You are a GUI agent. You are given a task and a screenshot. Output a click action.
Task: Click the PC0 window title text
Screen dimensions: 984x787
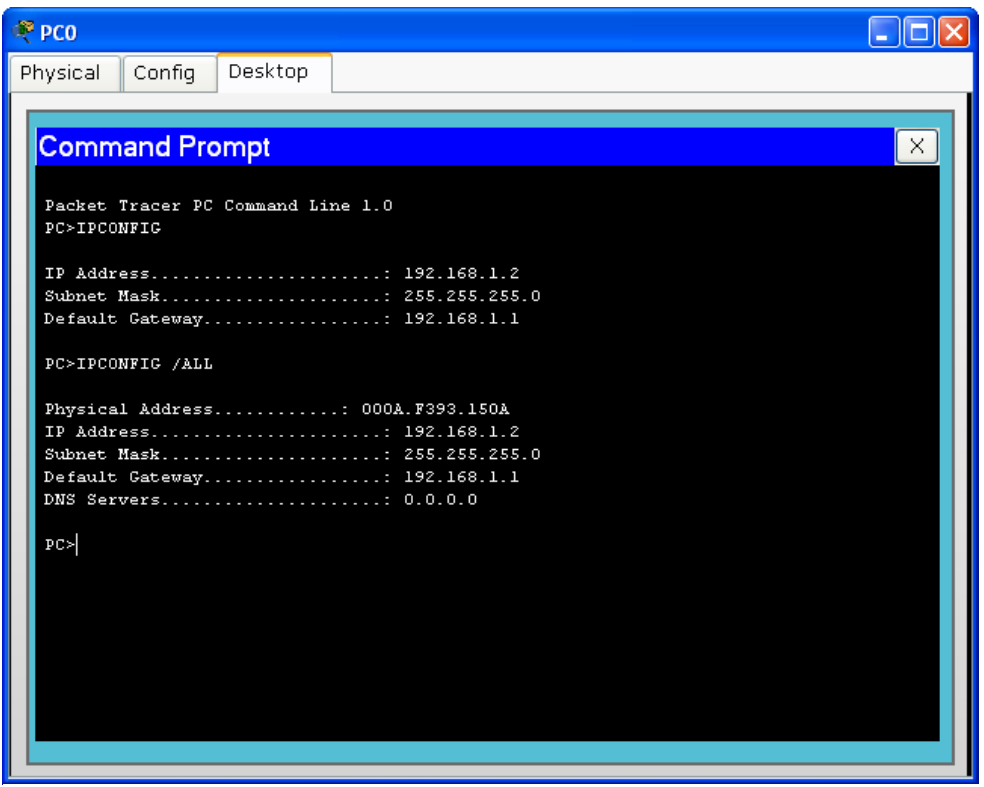[x=59, y=33]
